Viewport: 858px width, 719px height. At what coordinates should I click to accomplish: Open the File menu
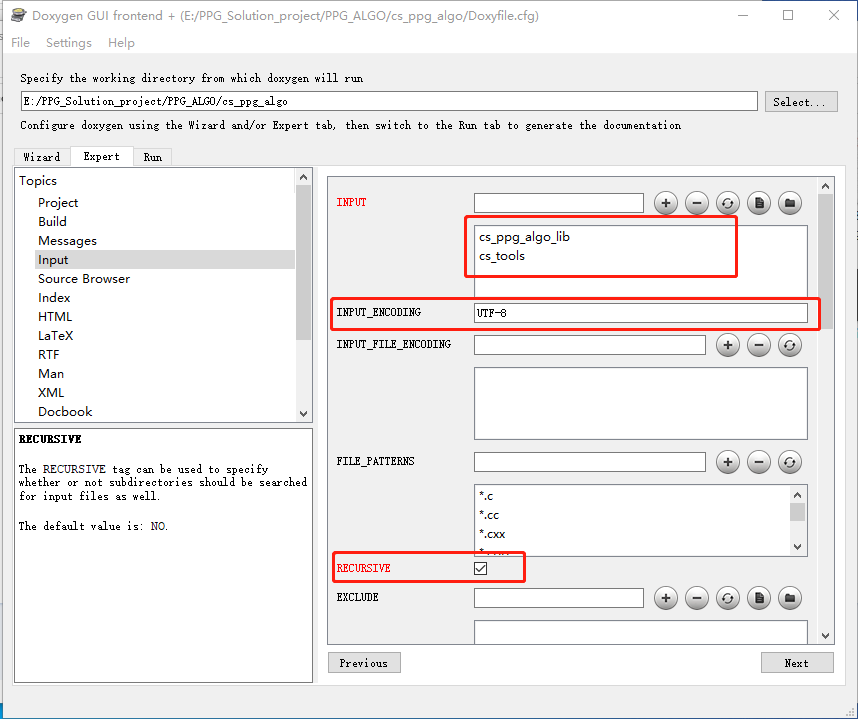[x=20, y=43]
